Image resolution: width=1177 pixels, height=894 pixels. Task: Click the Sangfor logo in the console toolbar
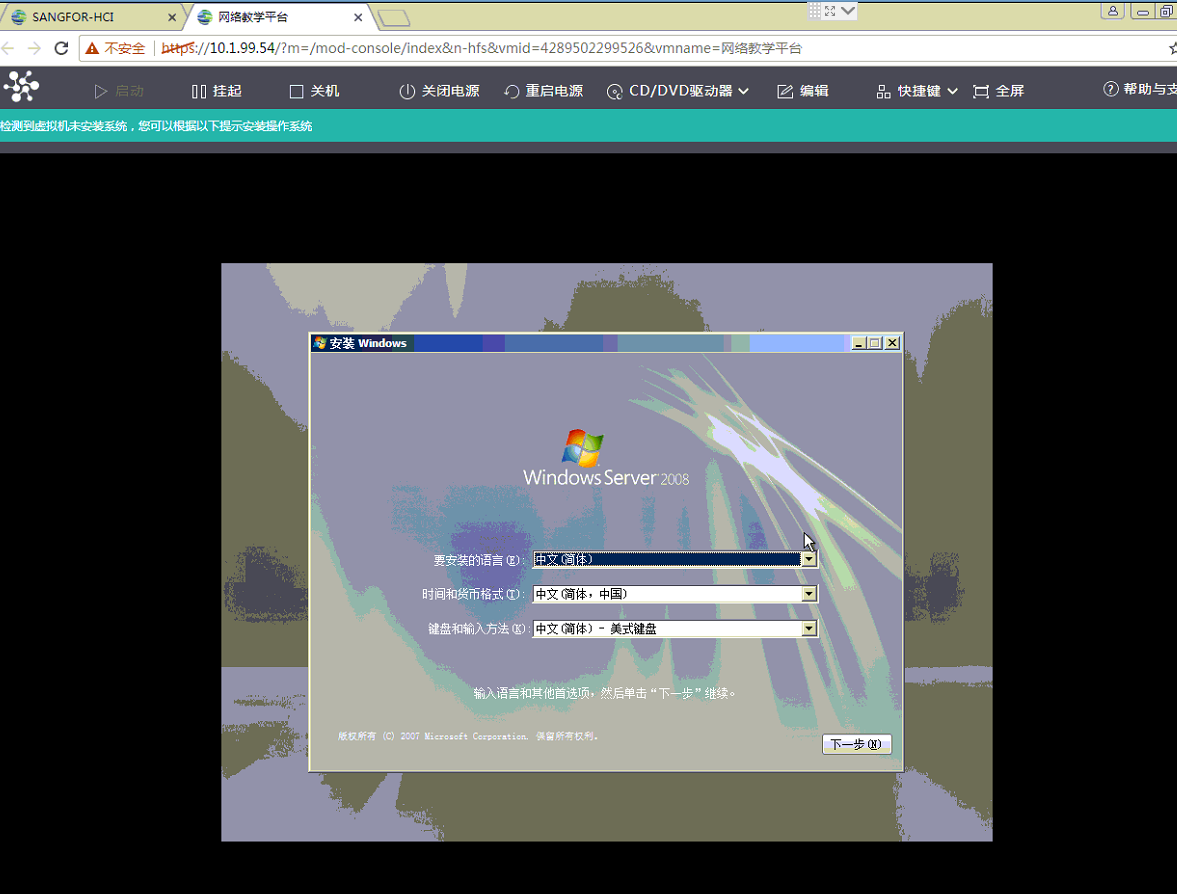[x=22, y=86]
